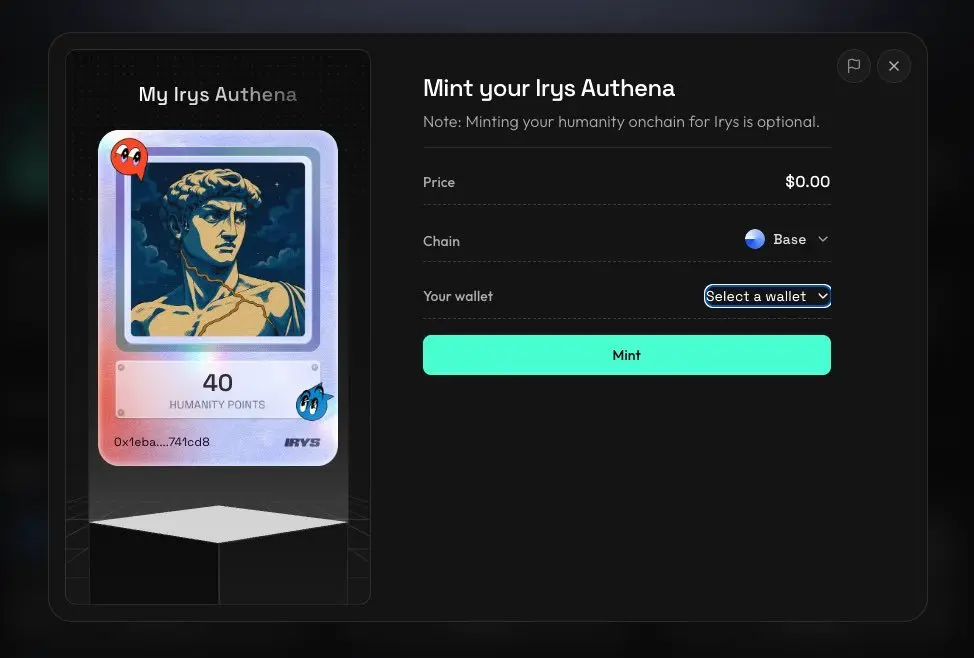Click the $0.00 price value
974x658 pixels.
808,181
